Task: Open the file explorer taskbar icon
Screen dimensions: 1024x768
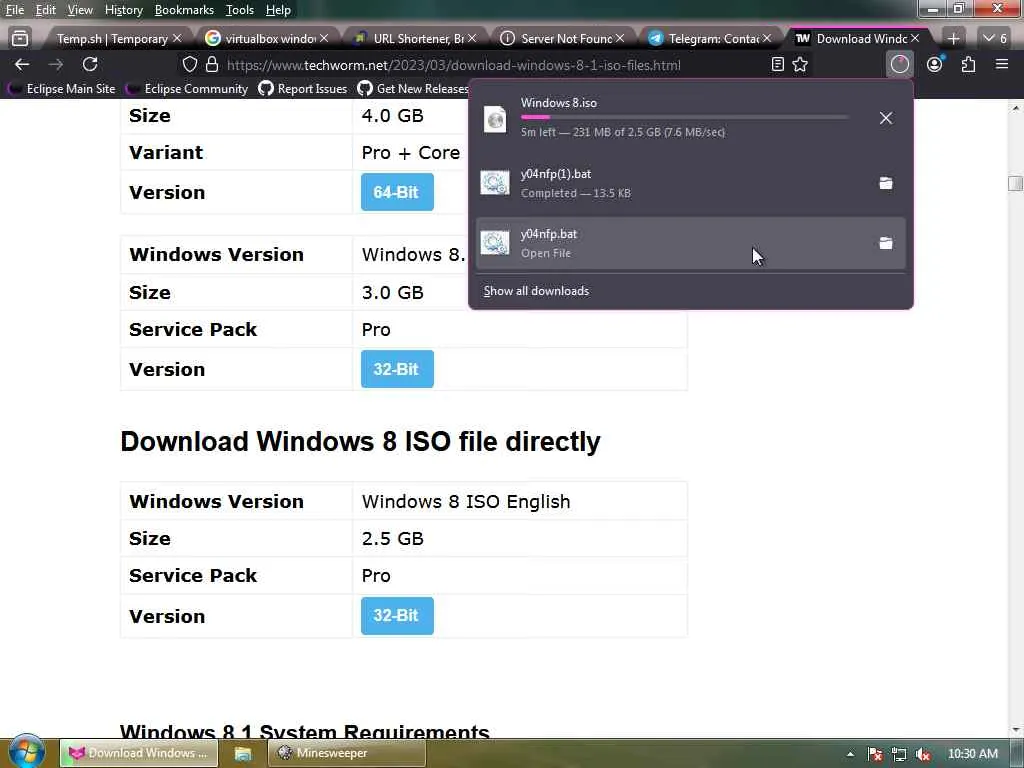Action: coord(243,754)
